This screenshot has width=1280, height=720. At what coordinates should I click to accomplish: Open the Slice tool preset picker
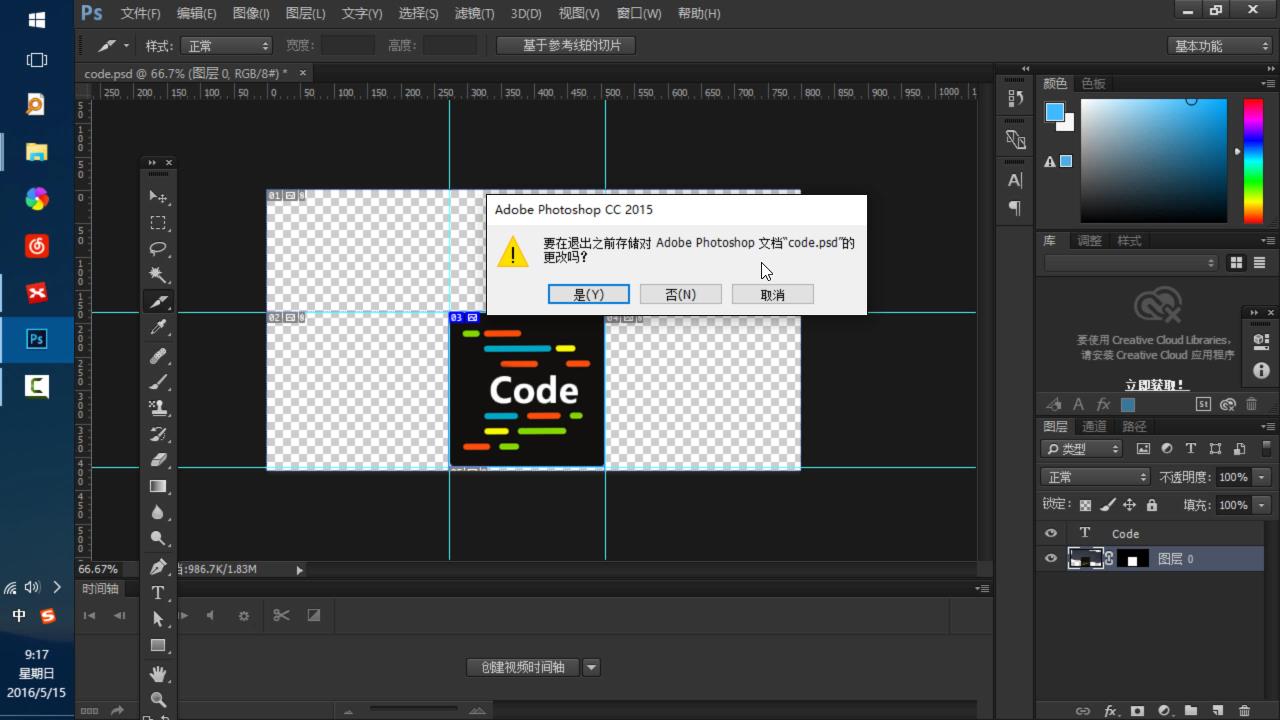point(112,46)
